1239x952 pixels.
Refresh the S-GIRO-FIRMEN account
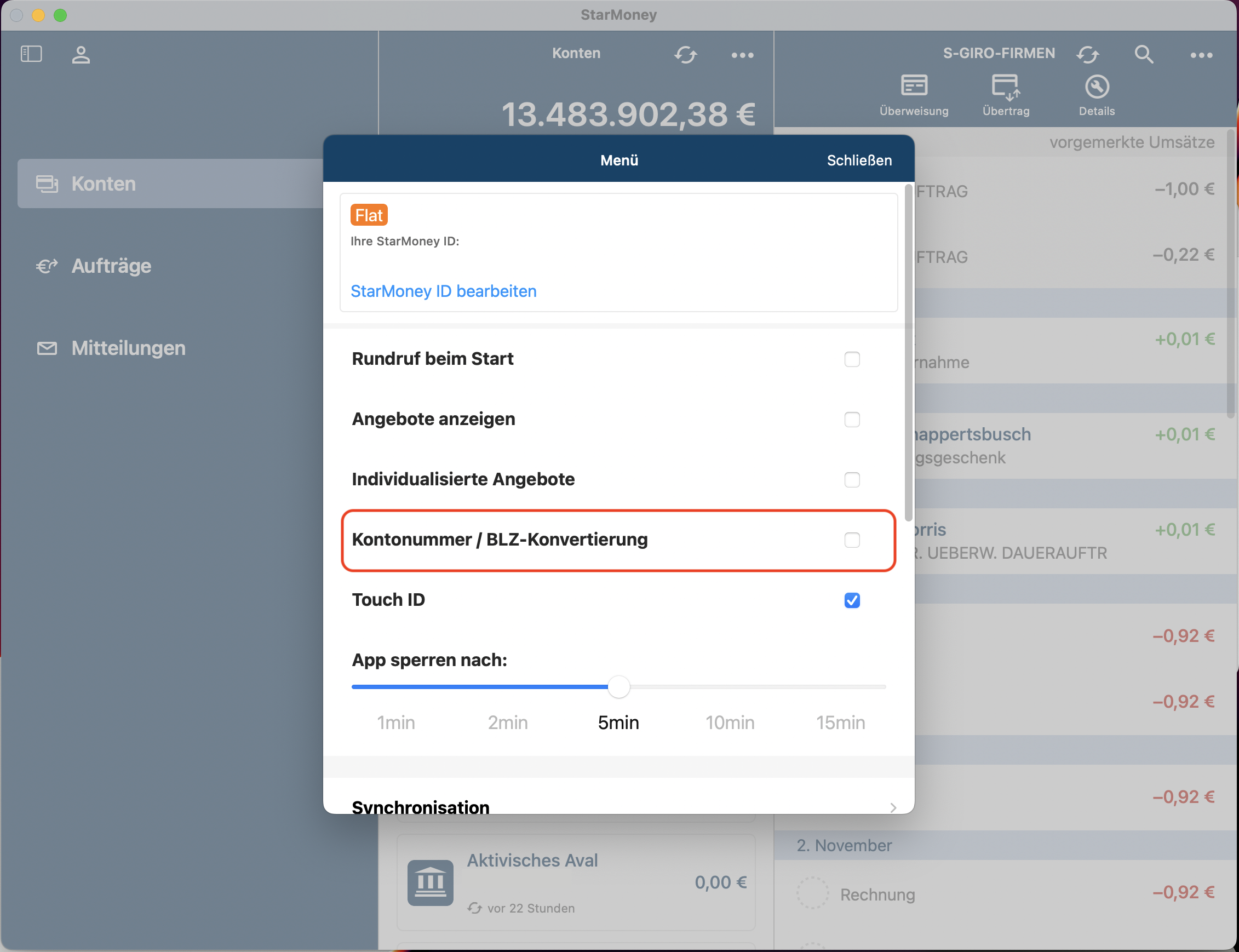click(x=1088, y=55)
